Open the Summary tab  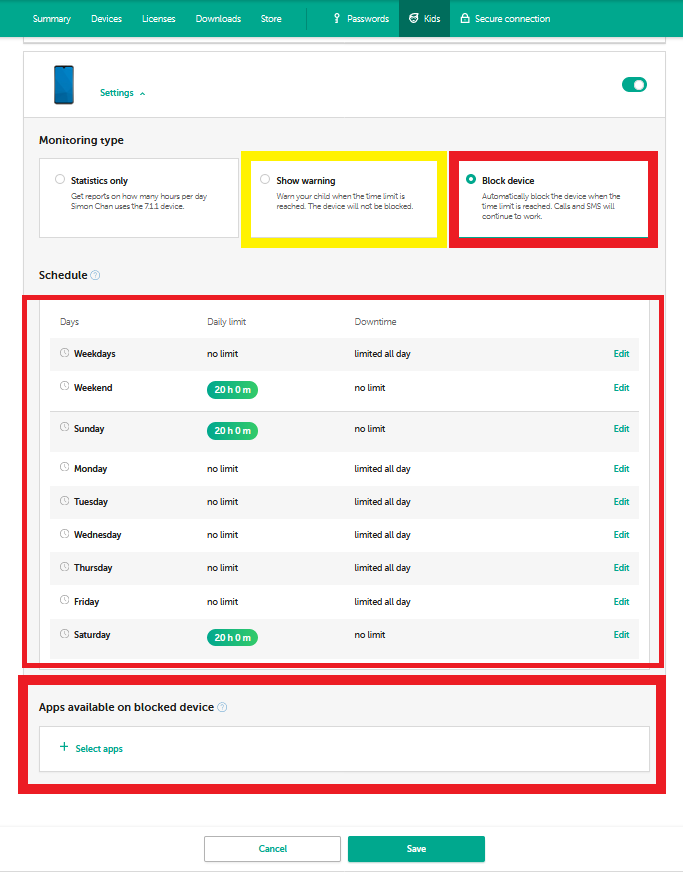(51, 18)
